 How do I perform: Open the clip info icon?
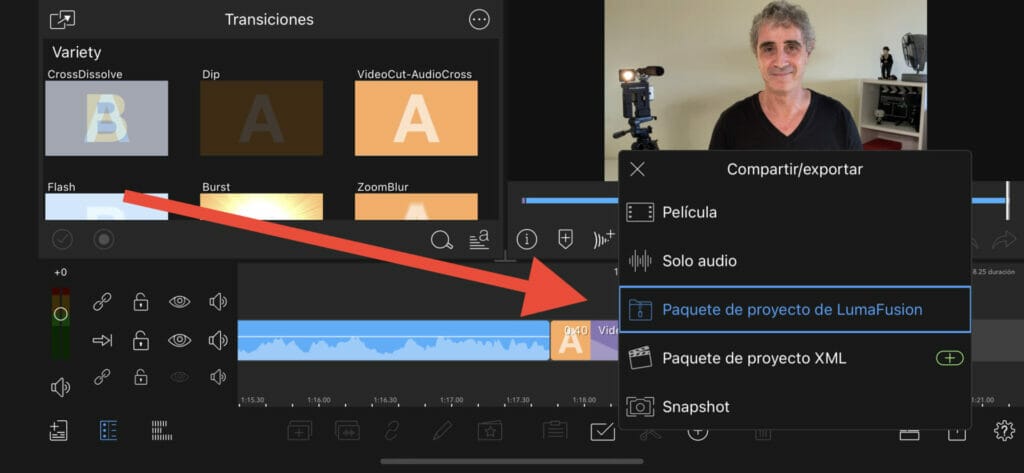coord(527,239)
